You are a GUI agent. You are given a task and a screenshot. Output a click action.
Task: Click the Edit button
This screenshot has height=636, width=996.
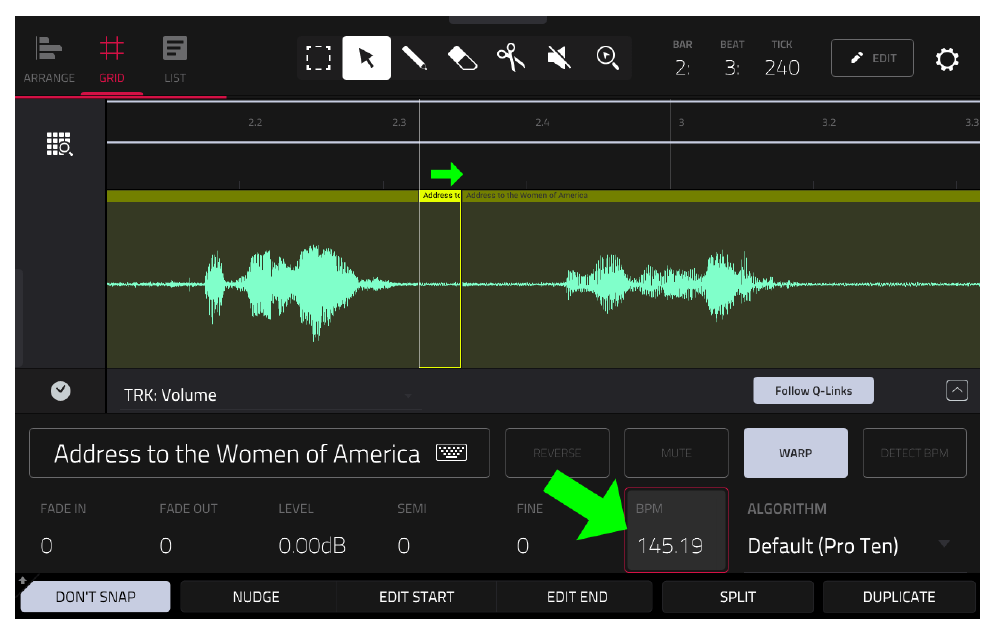[872, 58]
